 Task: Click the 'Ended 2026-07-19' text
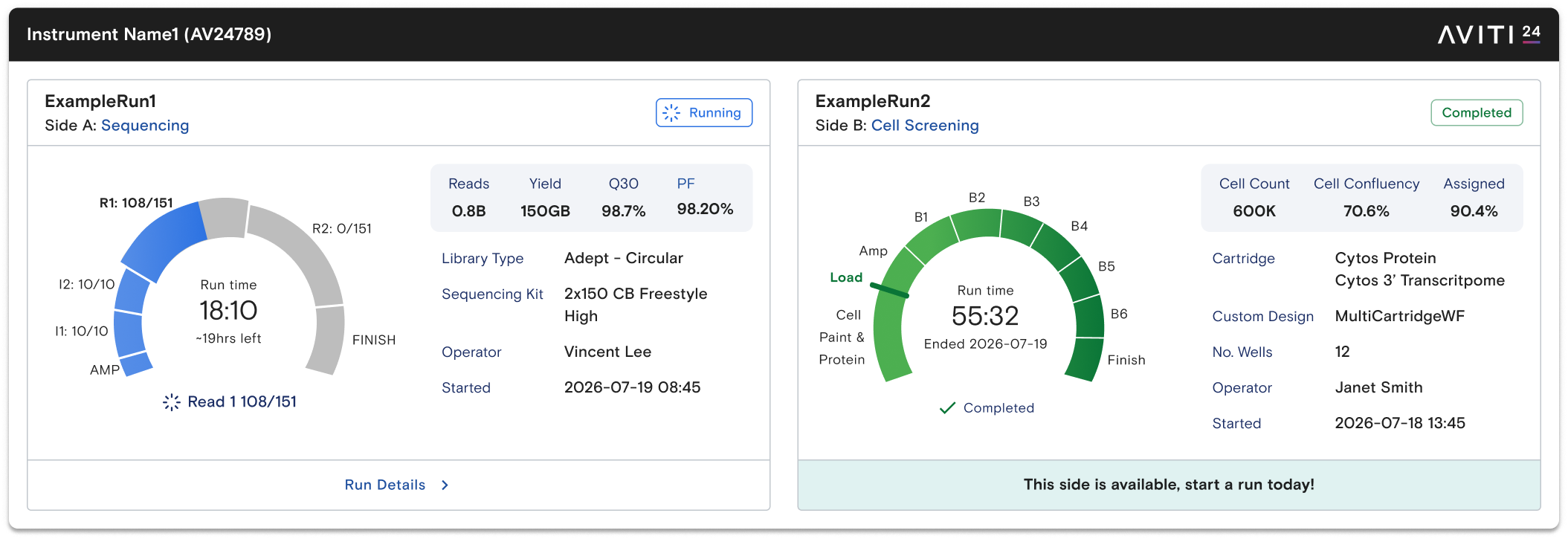pos(985,344)
